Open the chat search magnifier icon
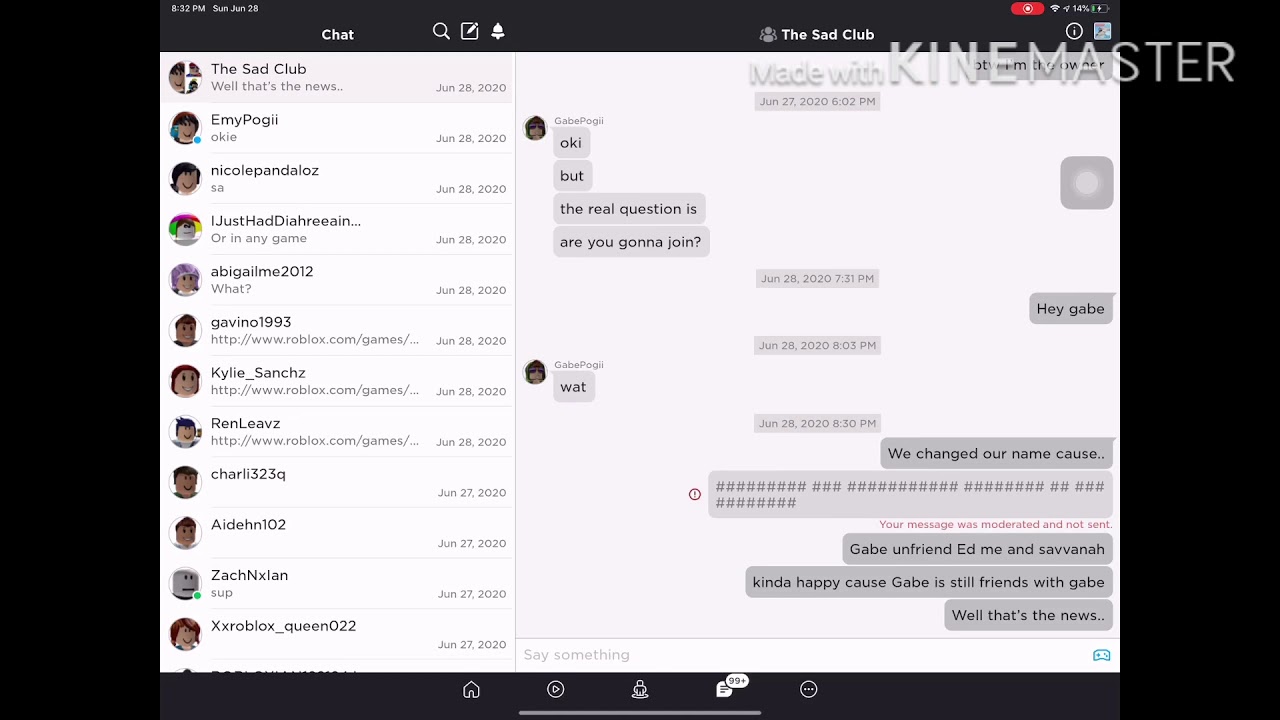Viewport: 1280px width, 720px height. click(441, 32)
